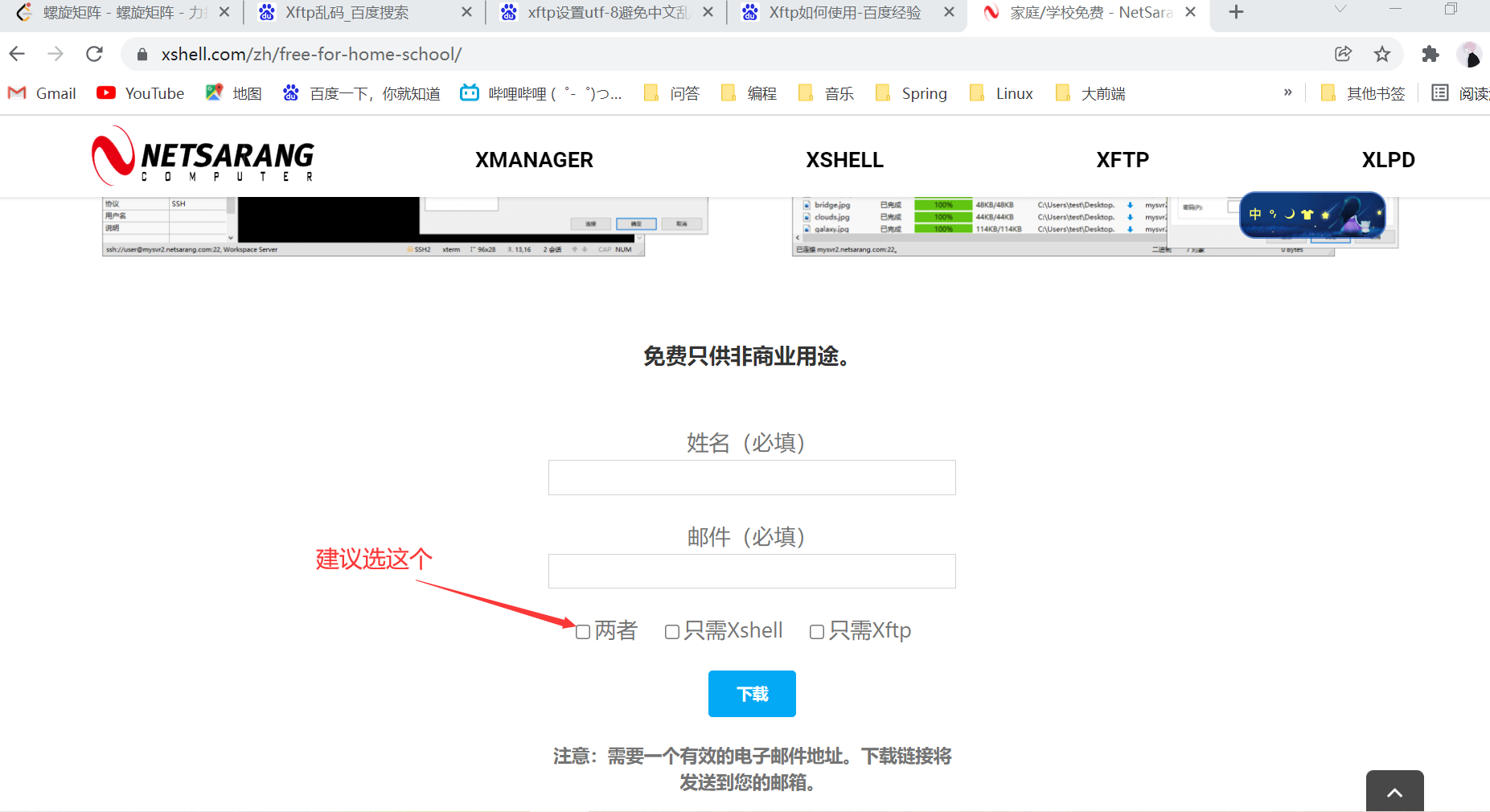Open the profile avatar menu

1469,55
